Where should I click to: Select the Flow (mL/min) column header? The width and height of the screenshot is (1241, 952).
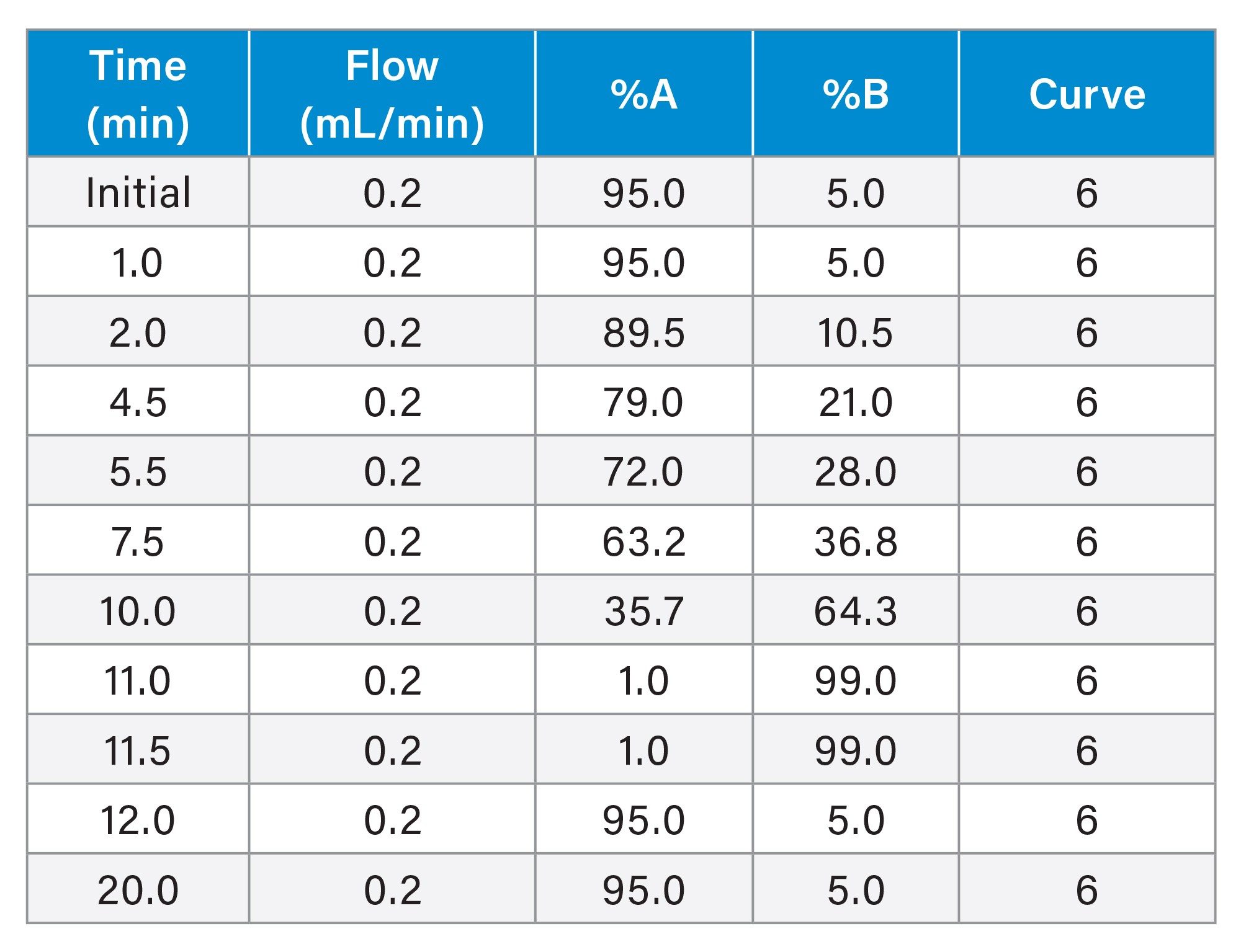[392, 93]
